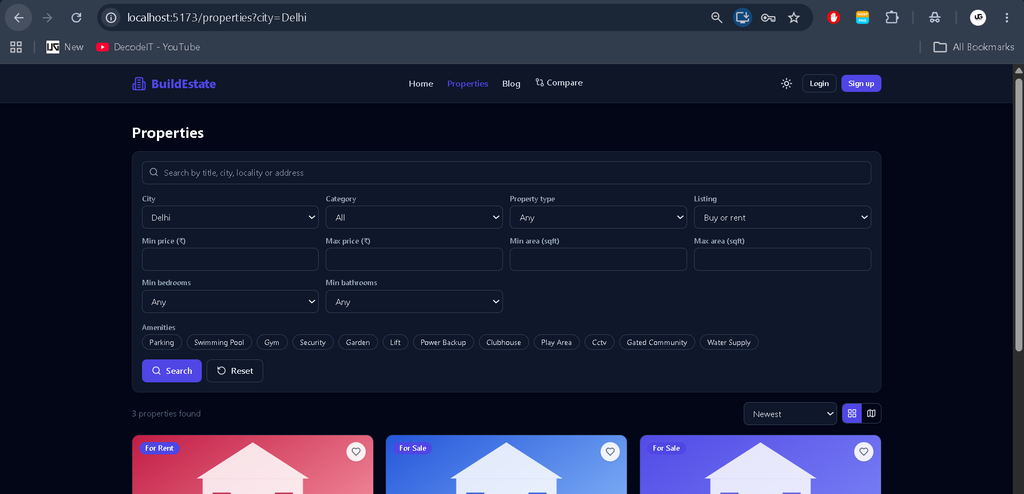Favorite the last For Sale card heart
Screen dimensions: 1024x494
coord(863,452)
